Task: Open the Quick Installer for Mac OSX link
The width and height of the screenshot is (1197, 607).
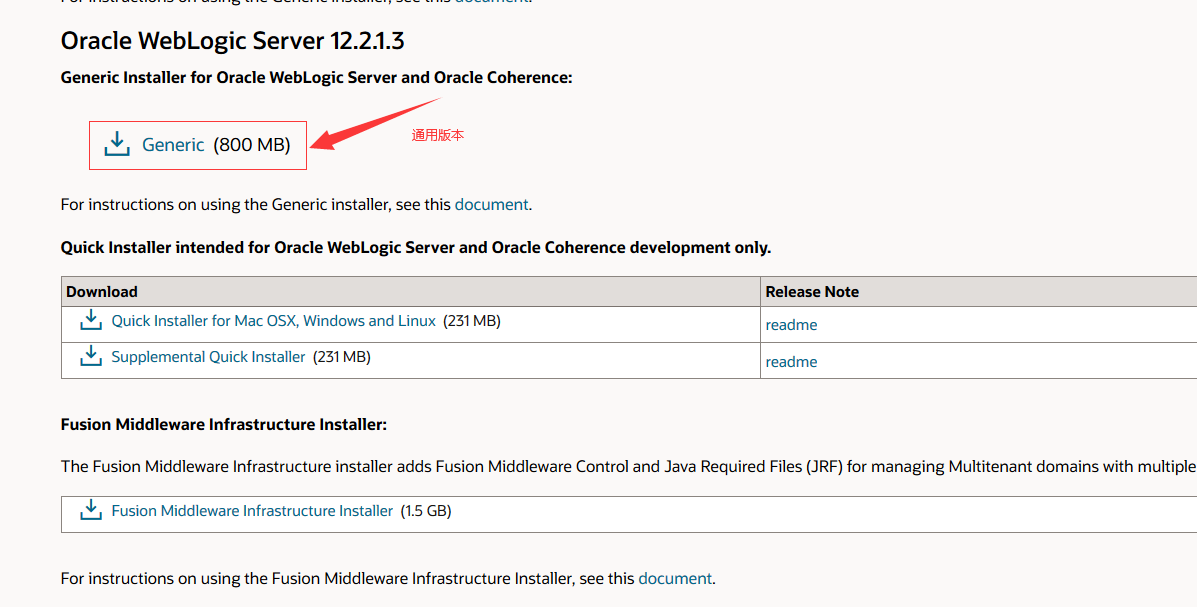Action: point(274,320)
